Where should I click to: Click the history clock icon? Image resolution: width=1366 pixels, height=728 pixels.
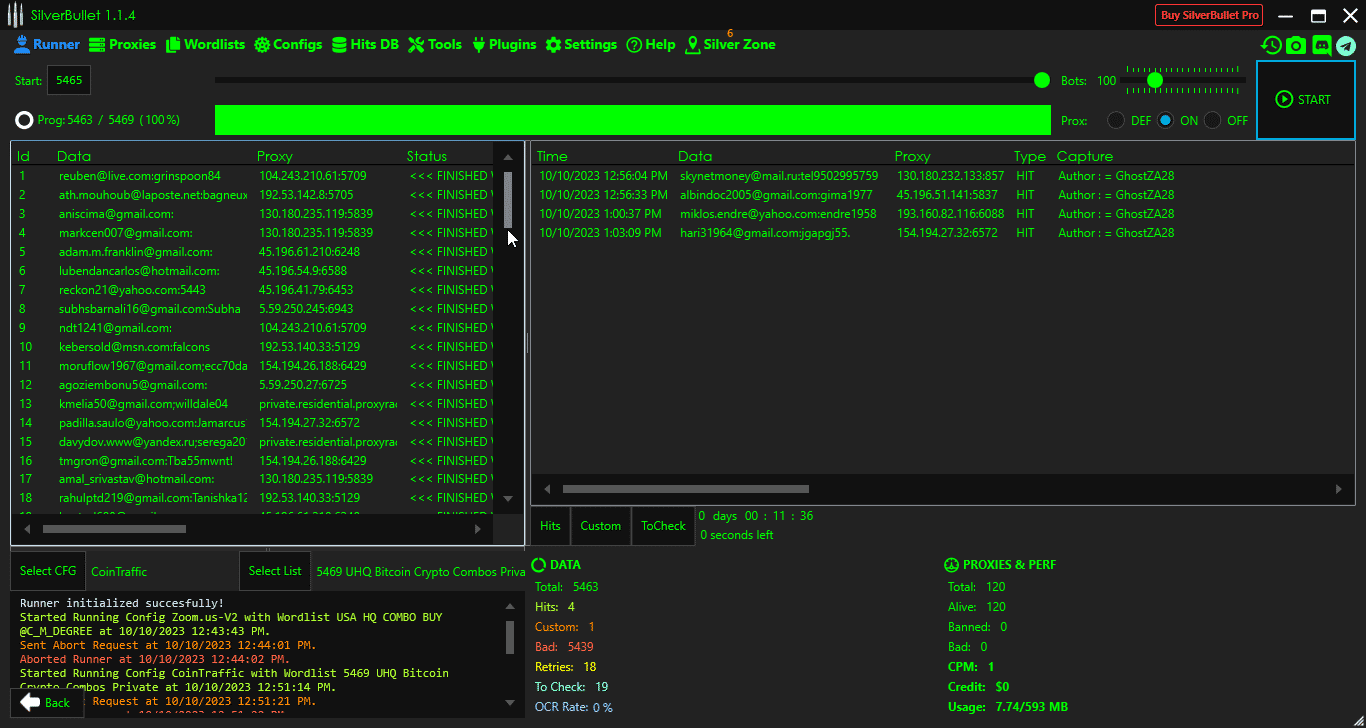point(1271,45)
